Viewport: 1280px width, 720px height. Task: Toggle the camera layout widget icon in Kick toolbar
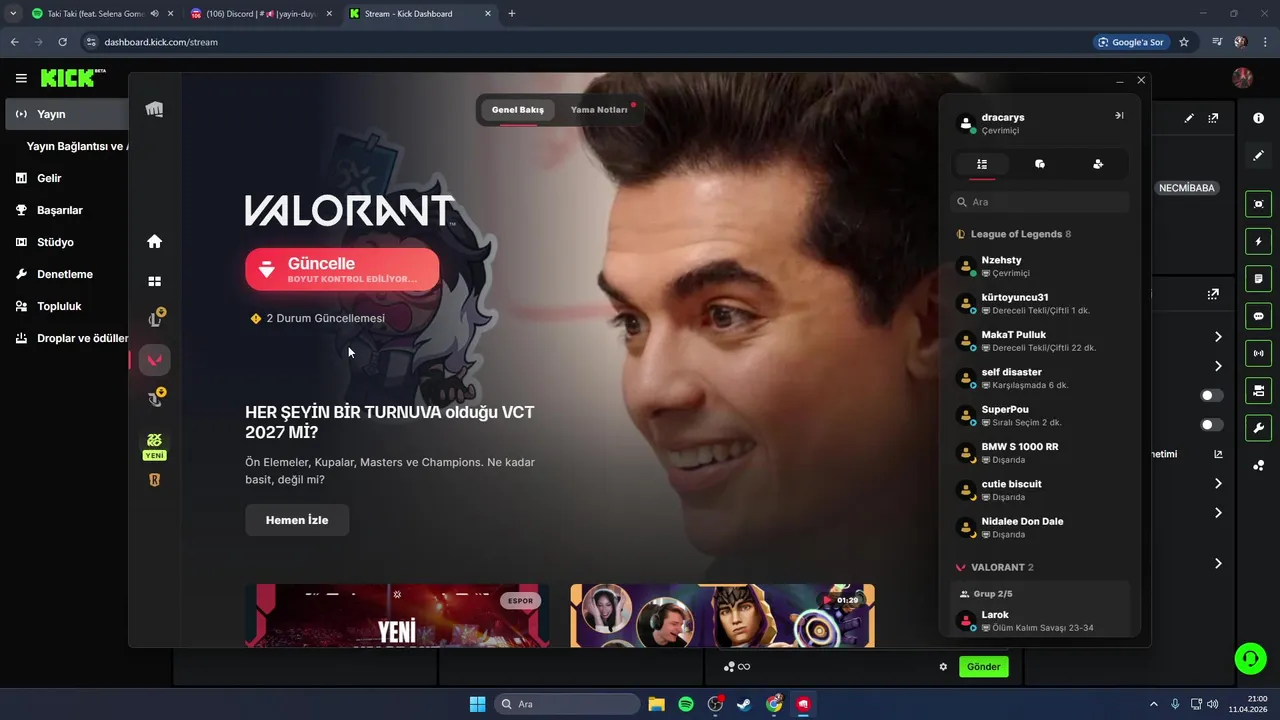pyautogui.click(x=1258, y=390)
